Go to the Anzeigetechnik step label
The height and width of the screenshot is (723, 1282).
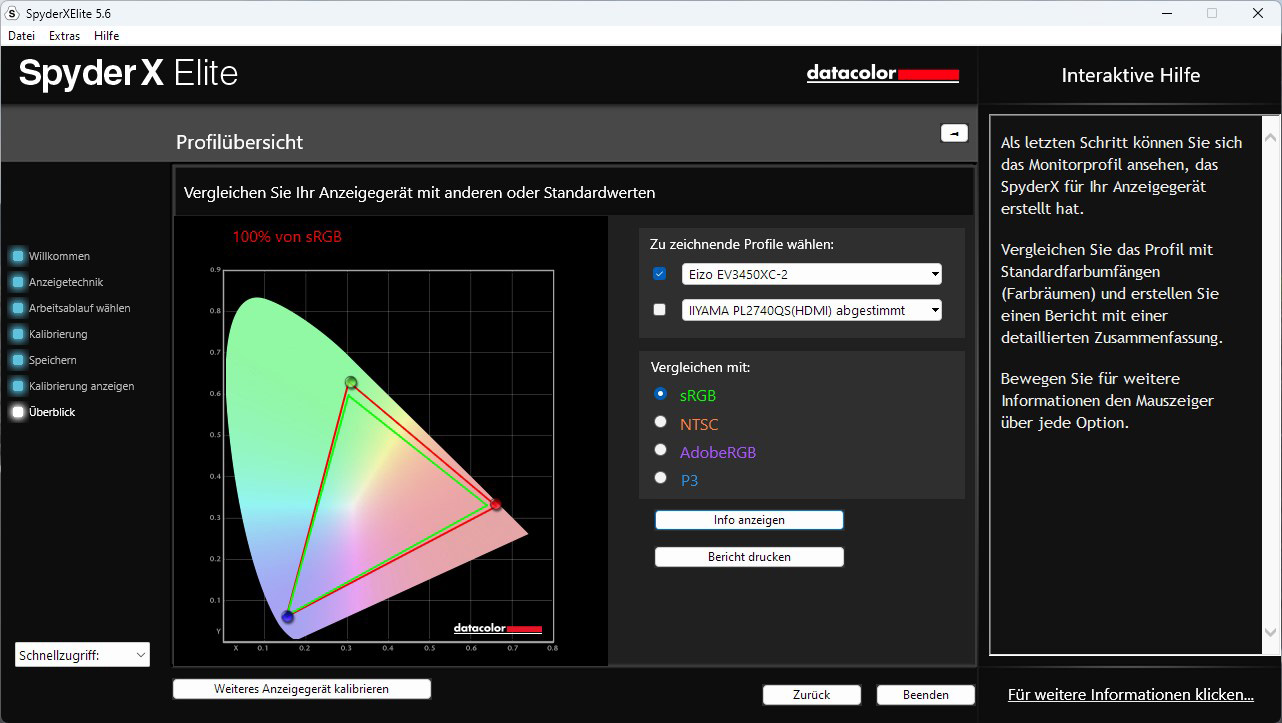(x=66, y=282)
